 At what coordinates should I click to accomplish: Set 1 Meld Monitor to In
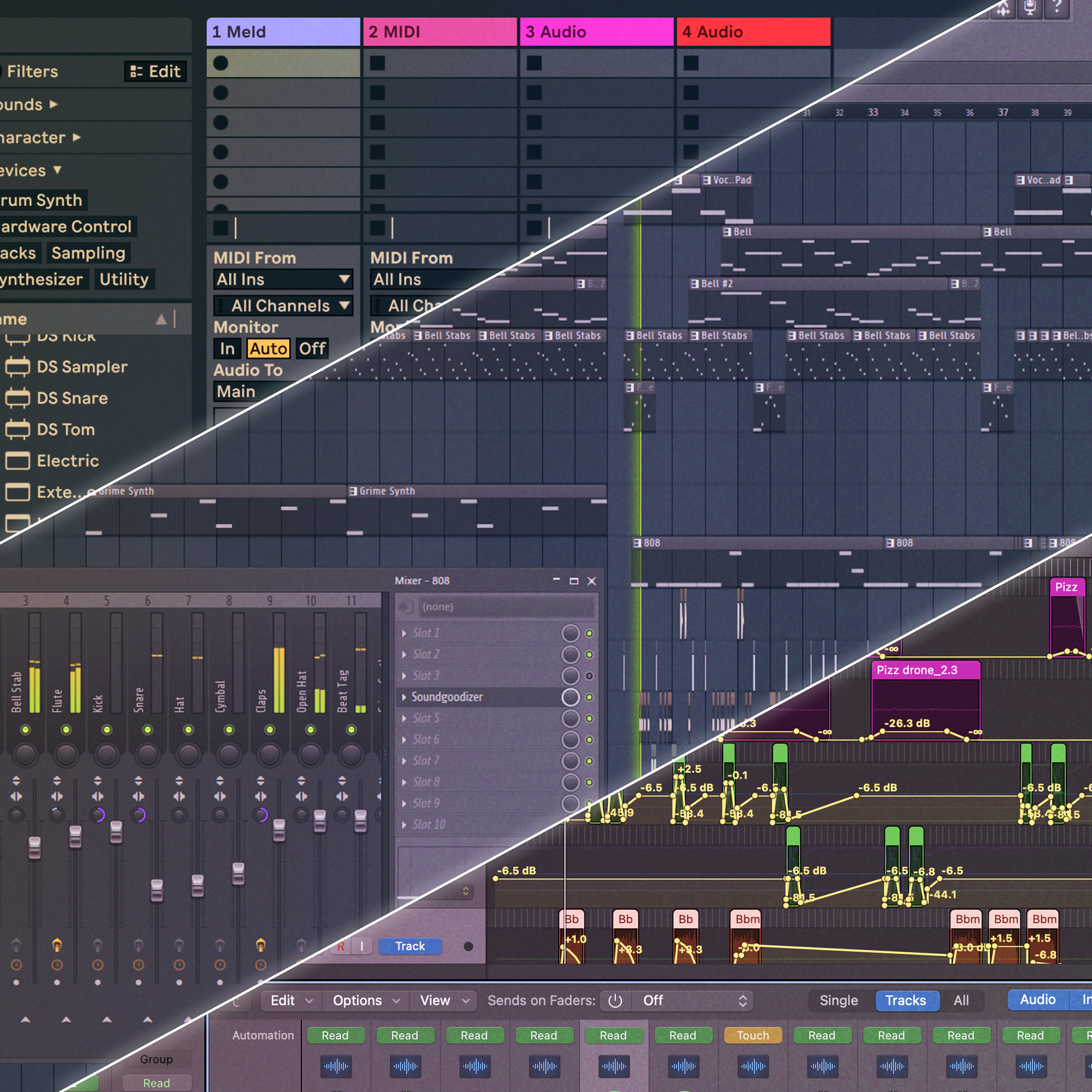point(227,349)
